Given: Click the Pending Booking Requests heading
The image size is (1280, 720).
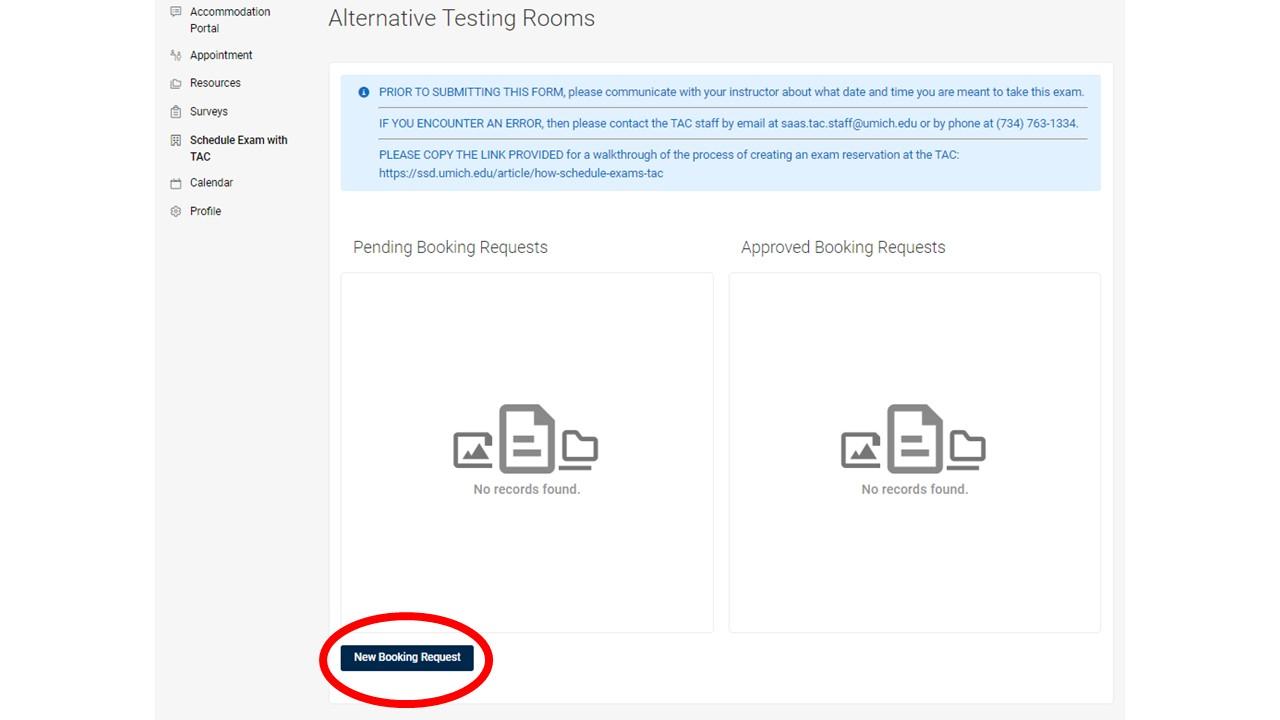Looking at the screenshot, I should [450, 247].
